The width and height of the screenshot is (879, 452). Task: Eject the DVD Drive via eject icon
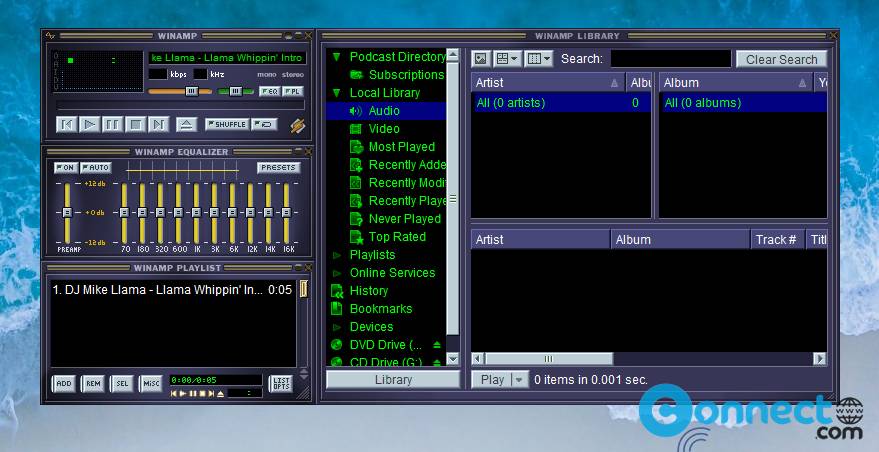click(437, 344)
